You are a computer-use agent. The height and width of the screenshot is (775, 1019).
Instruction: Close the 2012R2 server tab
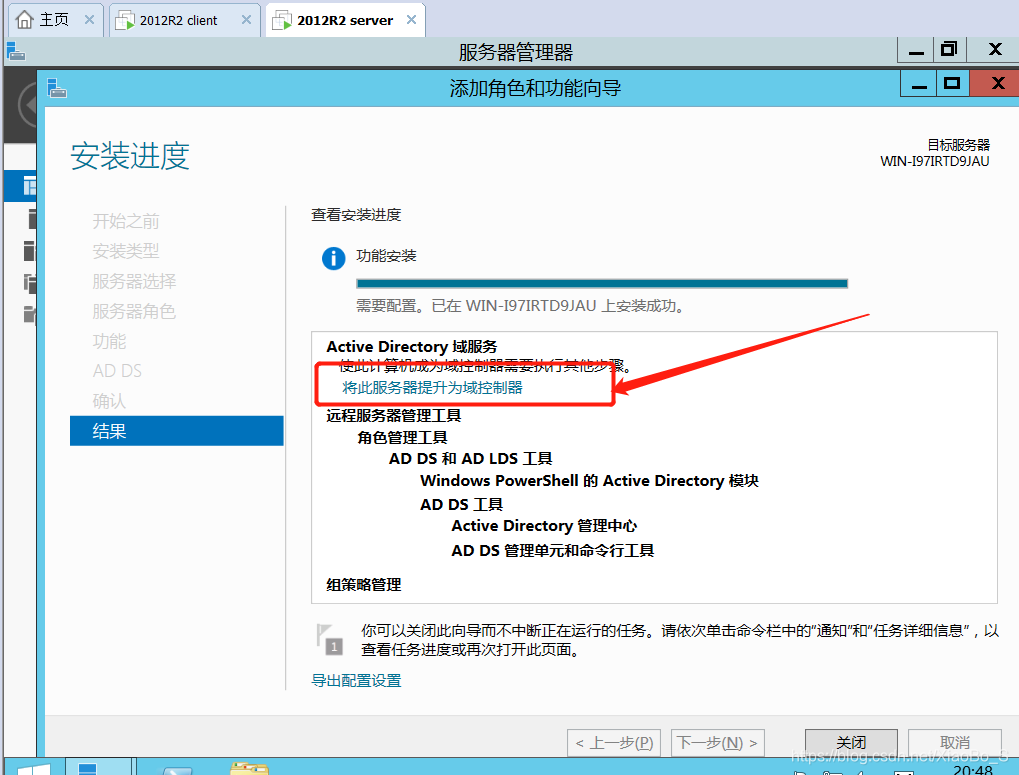(411, 20)
